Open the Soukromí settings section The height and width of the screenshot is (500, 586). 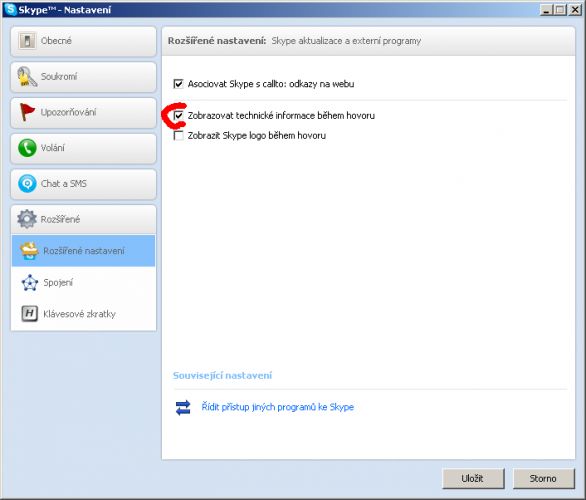(83, 77)
